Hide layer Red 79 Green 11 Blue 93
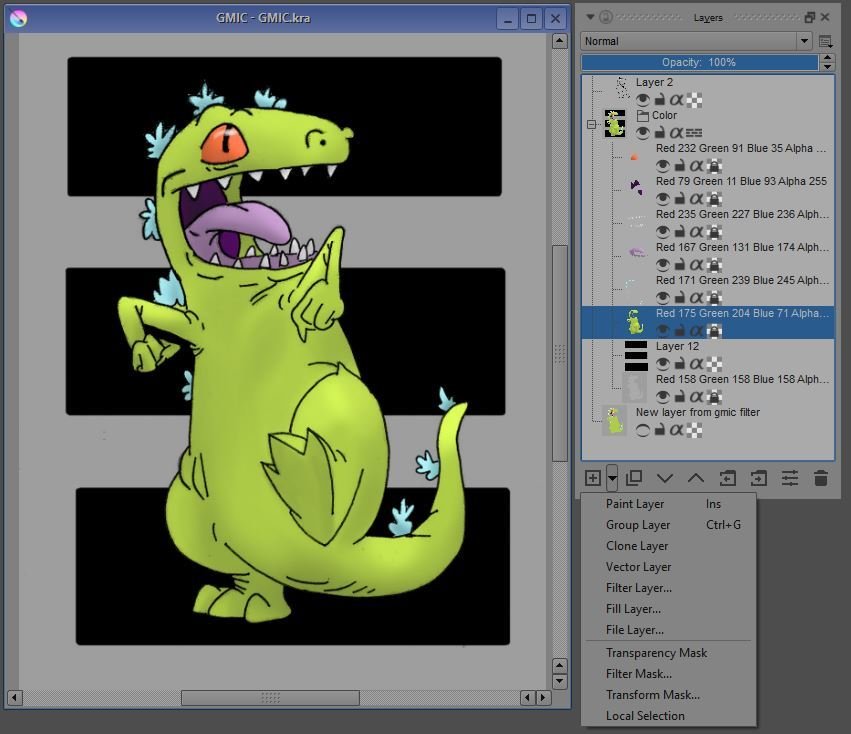Viewport: 851px width, 734px height. [663, 199]
